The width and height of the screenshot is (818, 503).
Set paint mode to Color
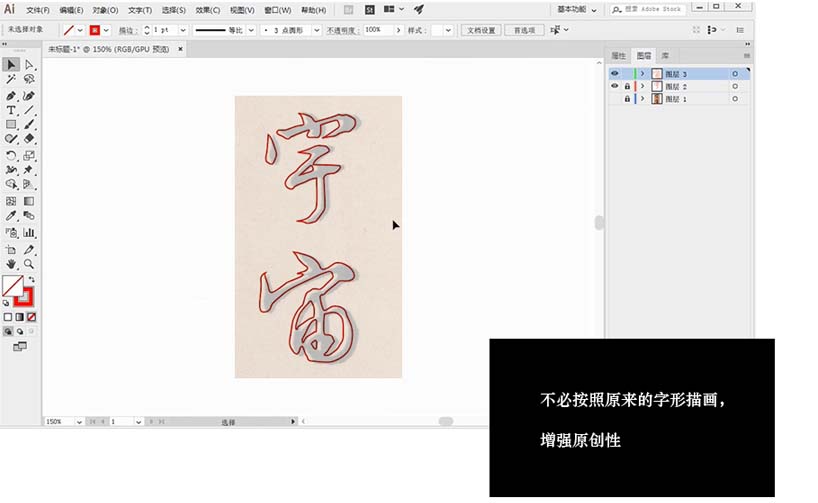[x=8, y=317]
